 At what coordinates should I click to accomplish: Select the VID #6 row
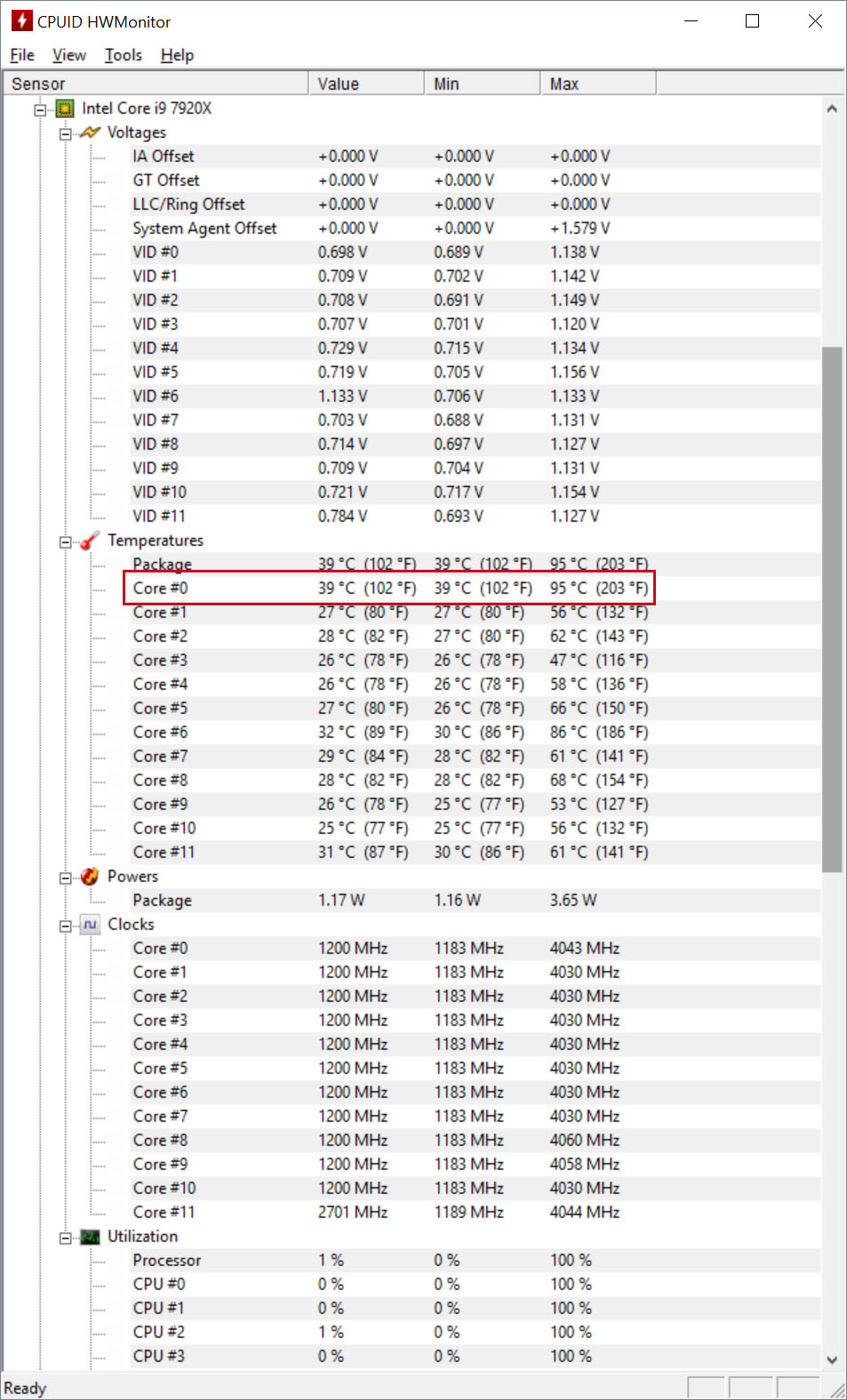tap(475, 396)
